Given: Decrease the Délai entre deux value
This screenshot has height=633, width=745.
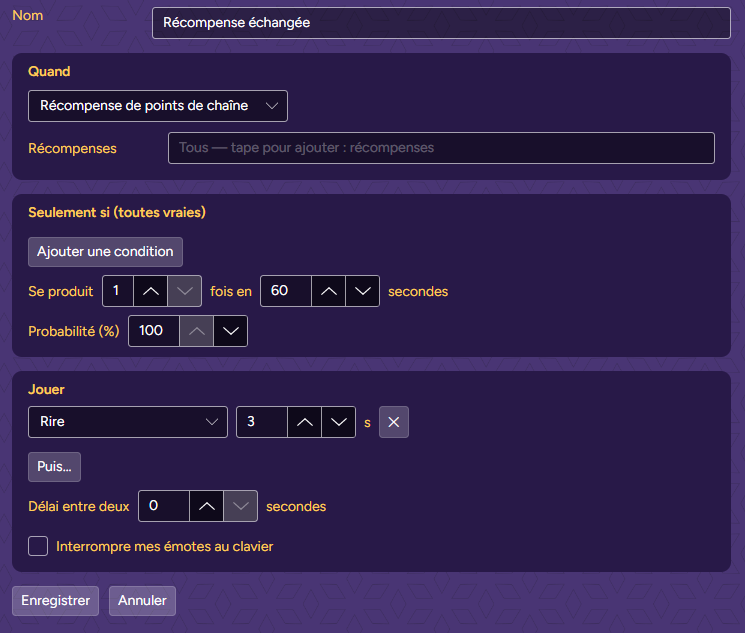Looking at the screenshot, I should tap(240, 506).
